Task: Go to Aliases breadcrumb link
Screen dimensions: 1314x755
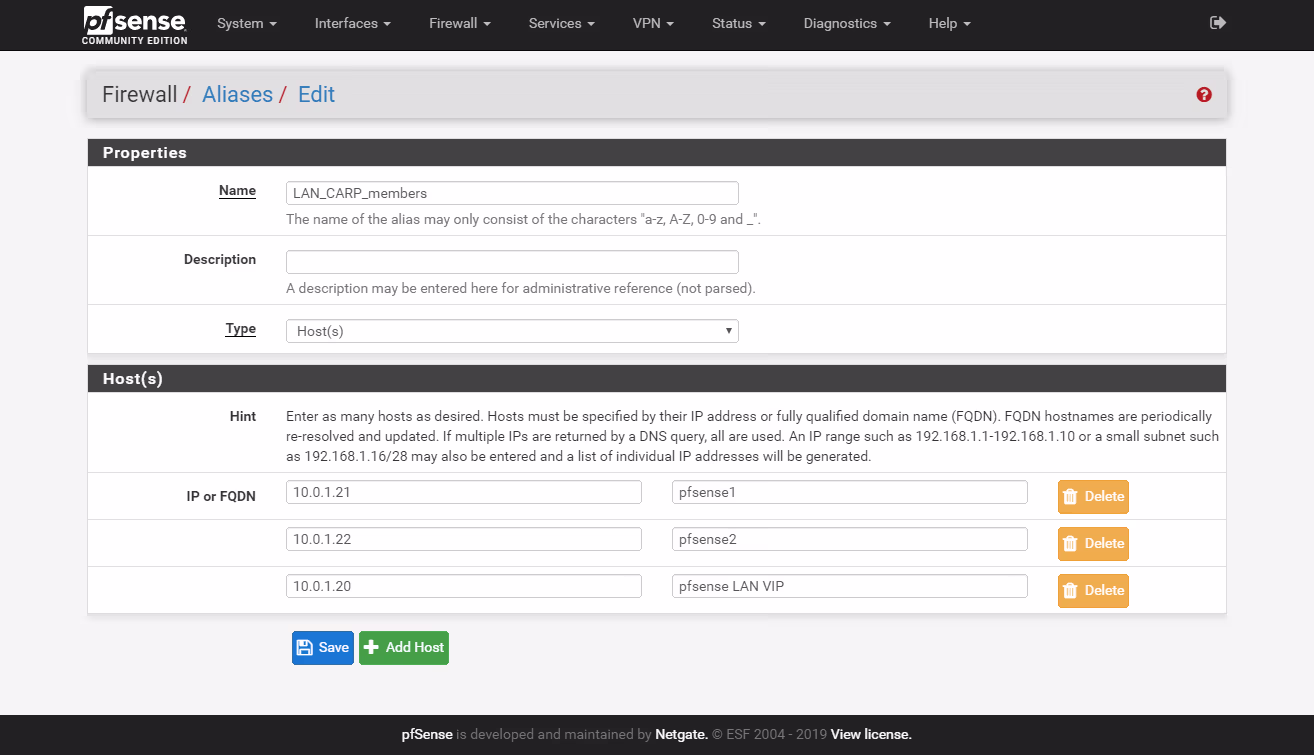Action: click(237, 95)
